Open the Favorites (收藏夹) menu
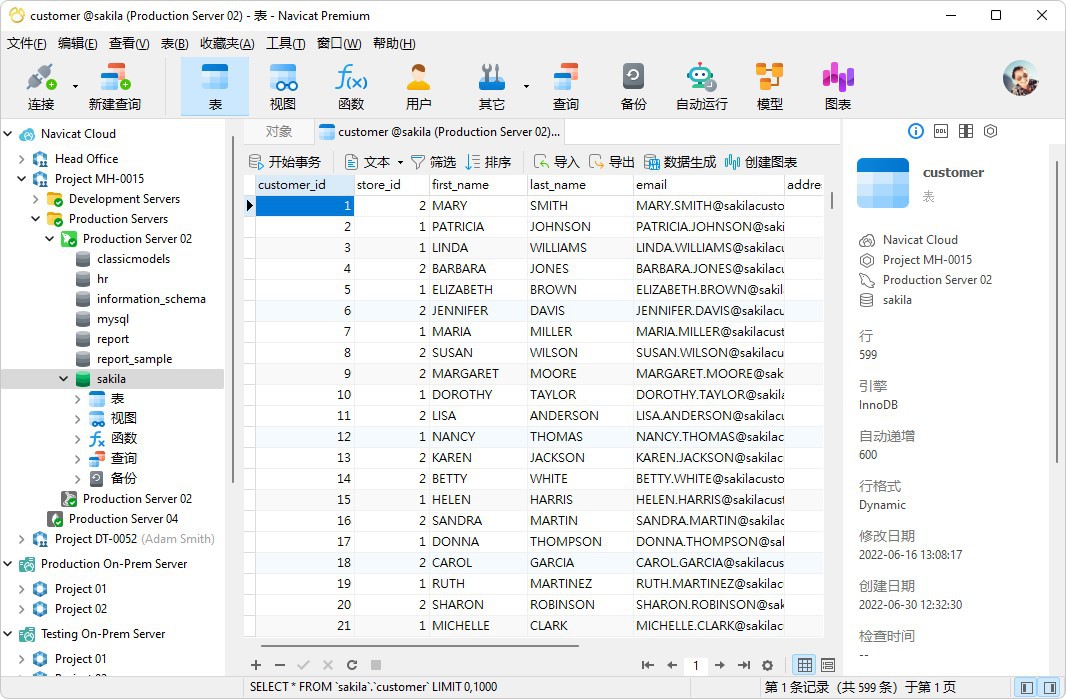1066x699 pixels. pyautogui.click(x=227, y=44)
